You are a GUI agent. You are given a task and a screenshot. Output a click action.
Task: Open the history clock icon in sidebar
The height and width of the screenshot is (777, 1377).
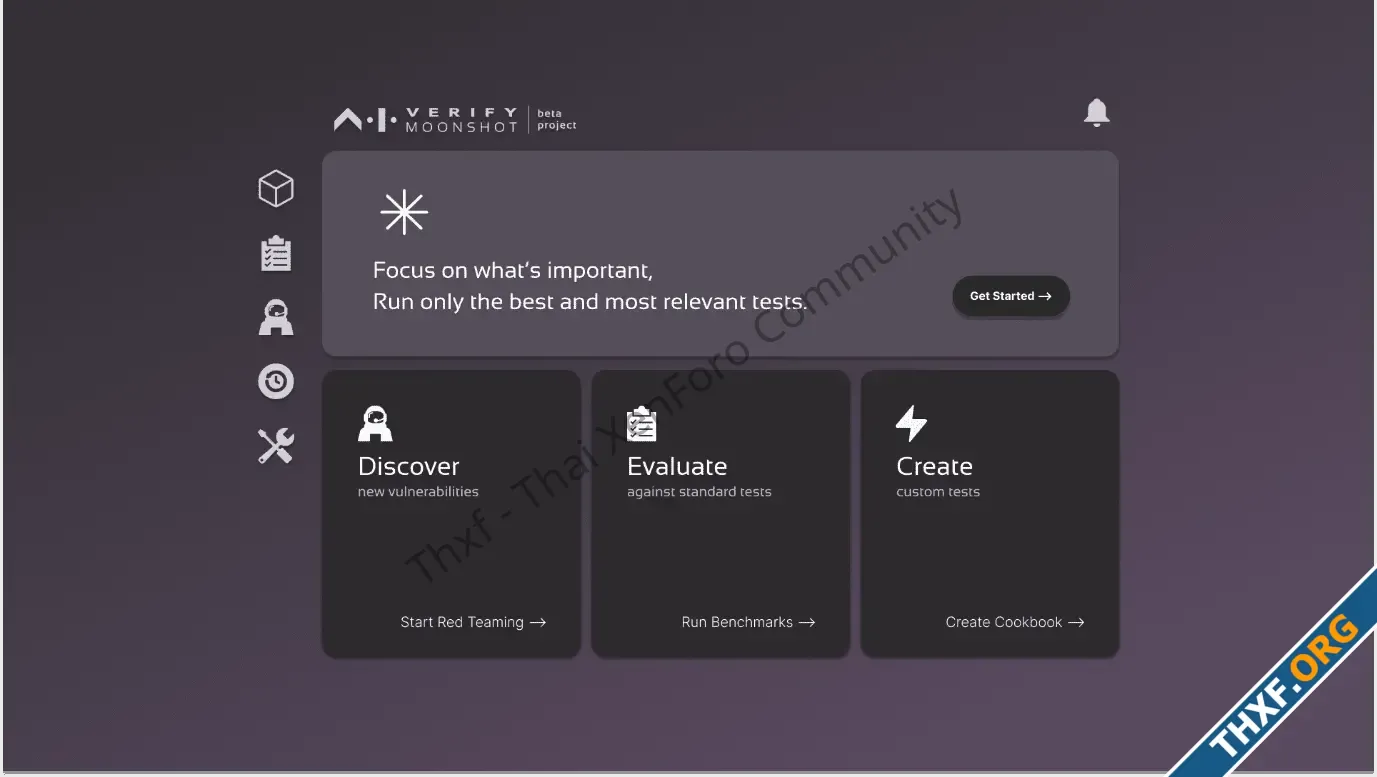pyautogui.click(x=276, y=381)
